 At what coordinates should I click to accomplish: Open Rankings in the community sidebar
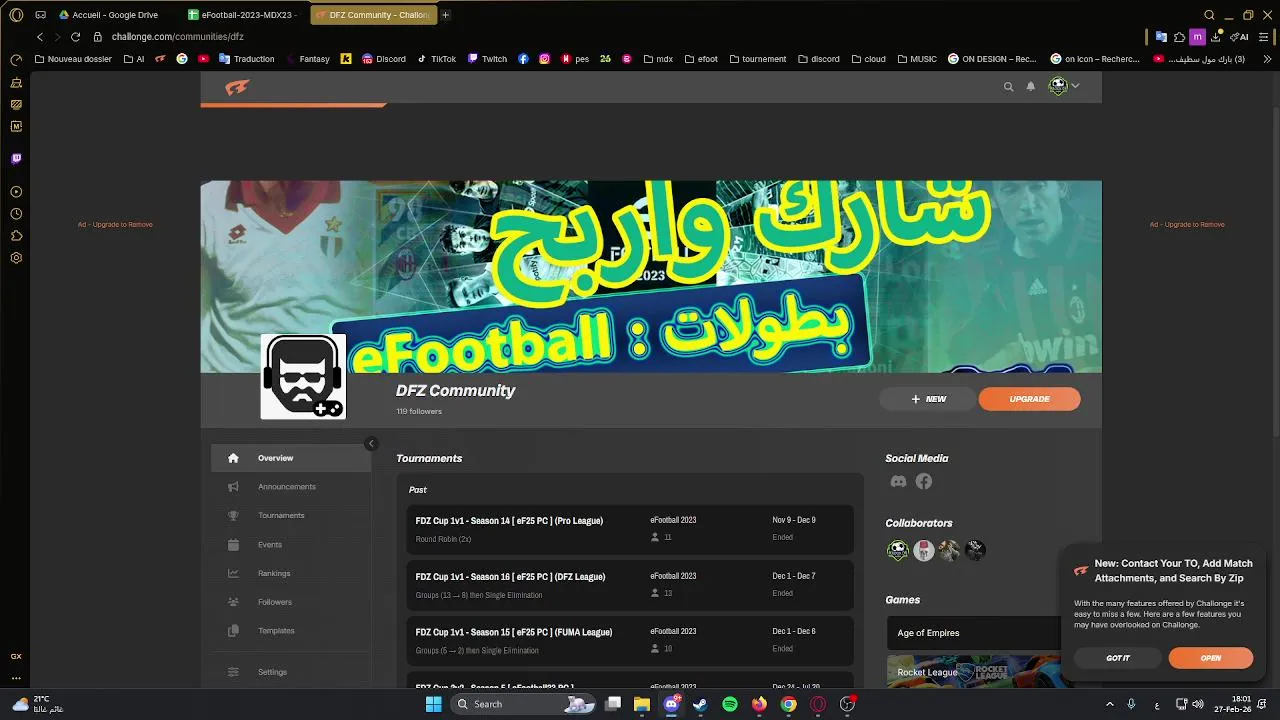(291, 574)
